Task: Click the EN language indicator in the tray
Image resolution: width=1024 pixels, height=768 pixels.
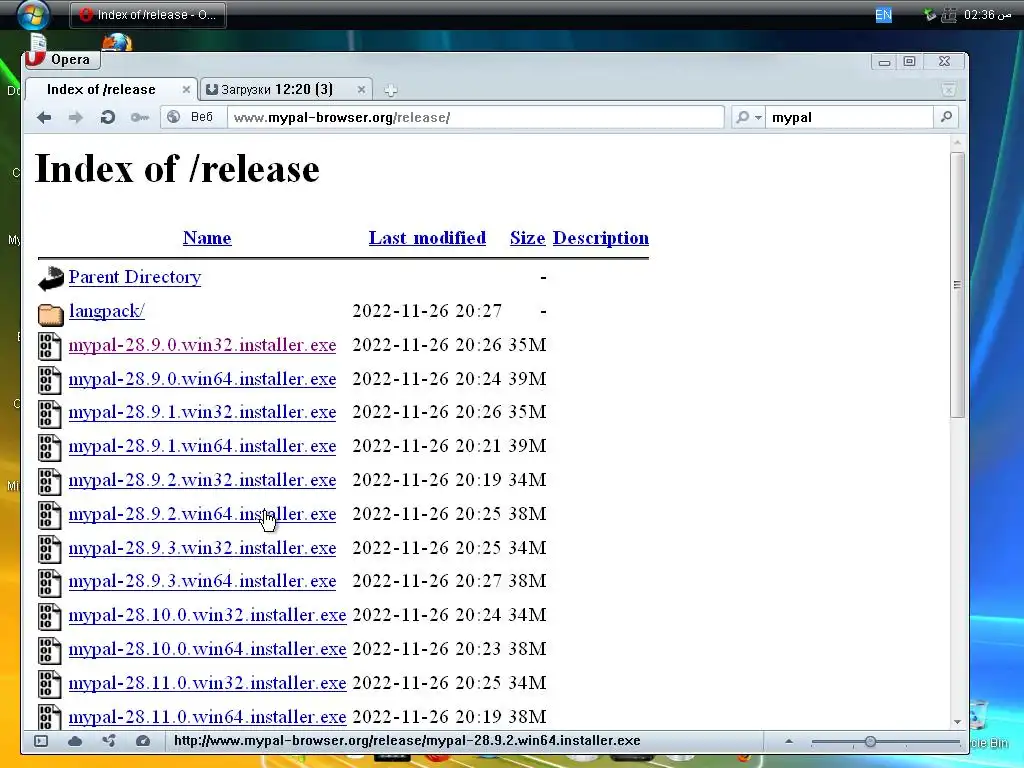Action: [x=883, y=14]
